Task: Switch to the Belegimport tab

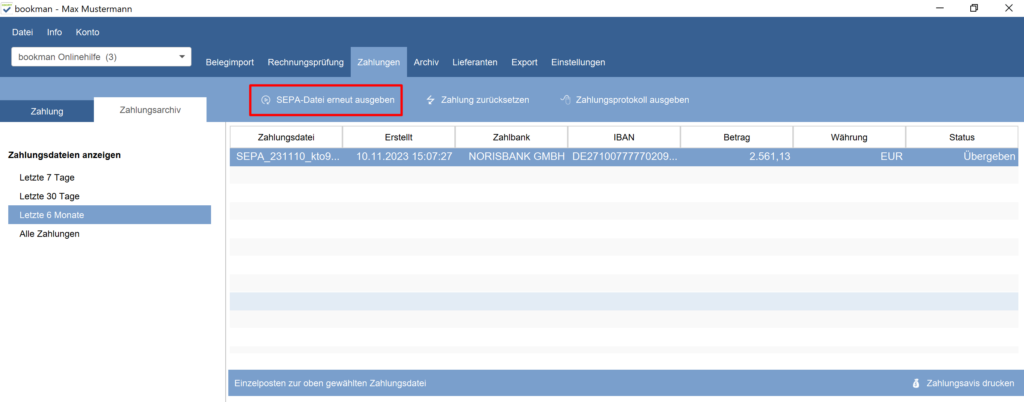Action: 230,63
